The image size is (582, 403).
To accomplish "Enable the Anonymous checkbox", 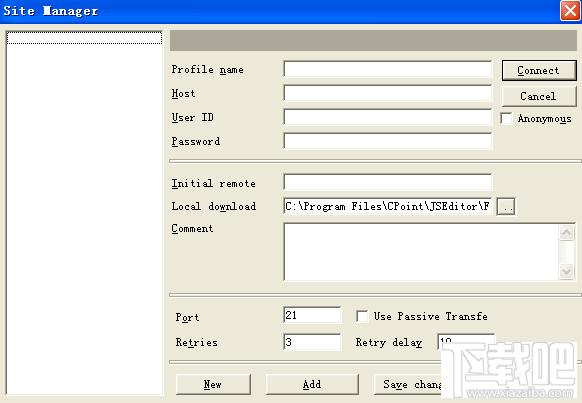I will (506, 119).
